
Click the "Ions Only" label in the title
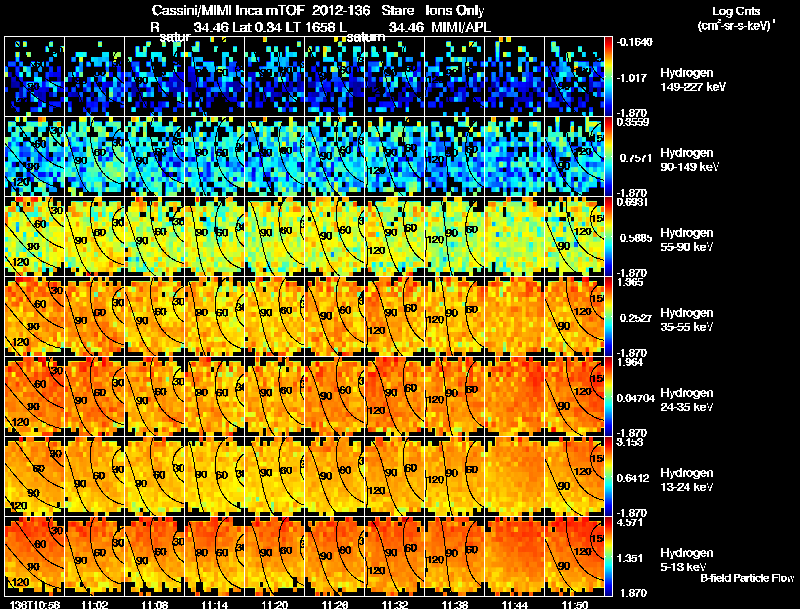(x=455, y=11)
